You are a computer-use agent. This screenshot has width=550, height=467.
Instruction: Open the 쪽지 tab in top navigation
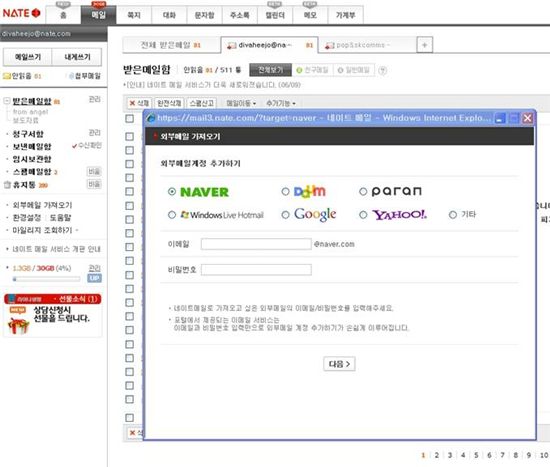134,15
